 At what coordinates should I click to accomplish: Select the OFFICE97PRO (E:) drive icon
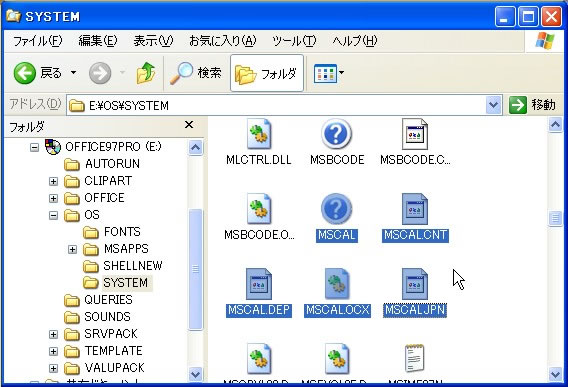point(53,147)
